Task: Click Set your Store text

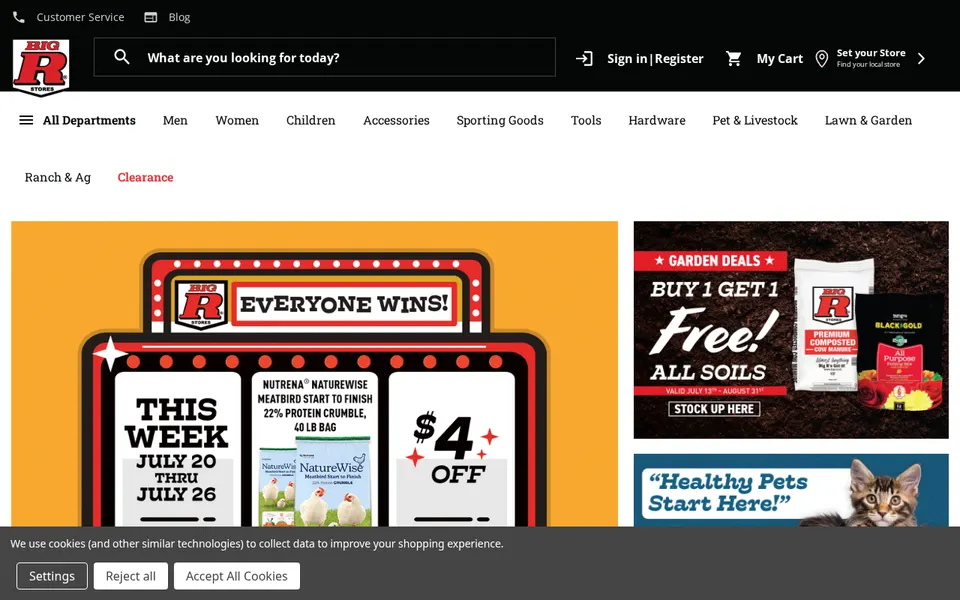Action: 871,53
